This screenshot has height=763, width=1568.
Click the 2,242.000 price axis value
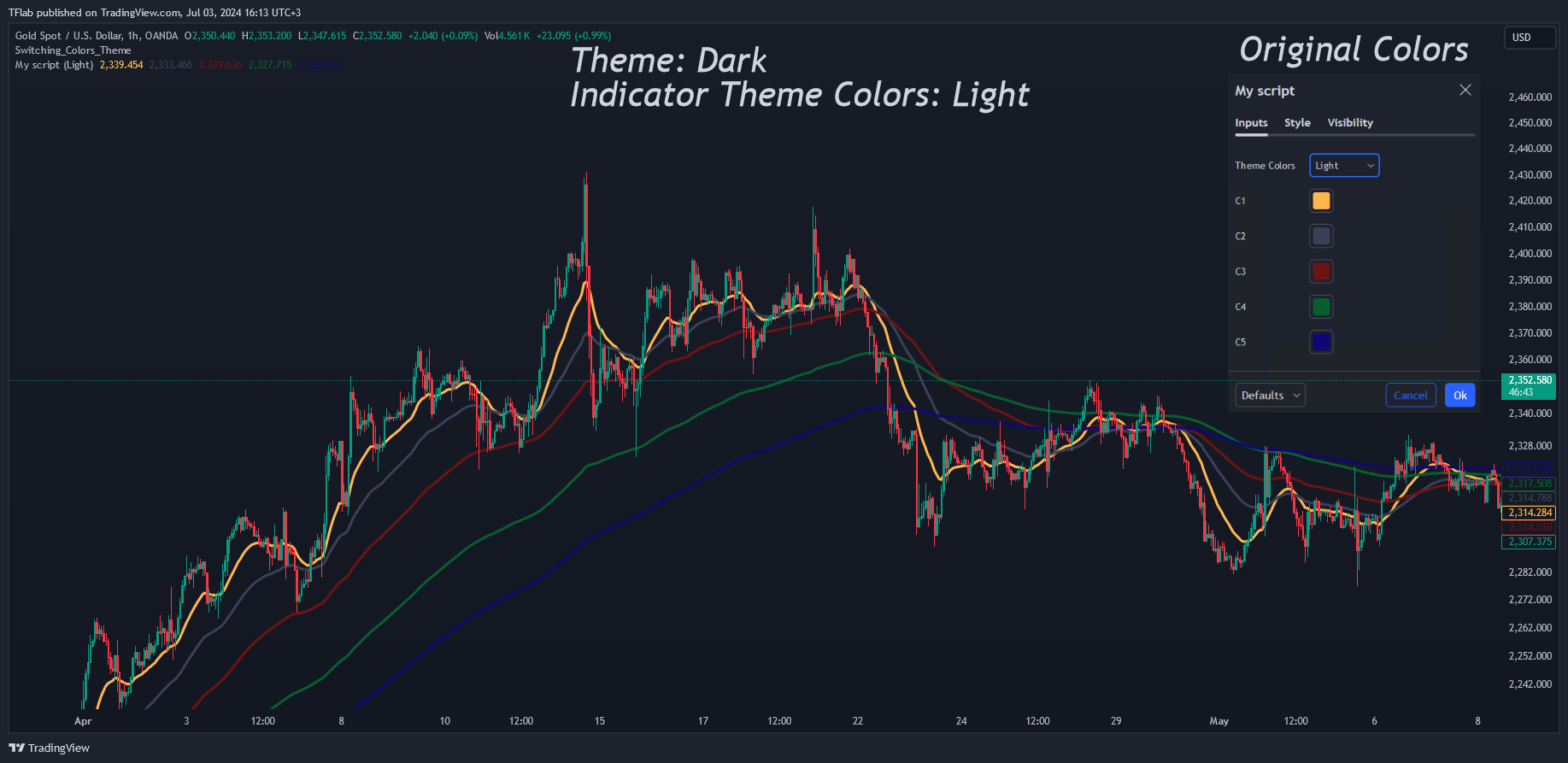[x=1530, y=684]
